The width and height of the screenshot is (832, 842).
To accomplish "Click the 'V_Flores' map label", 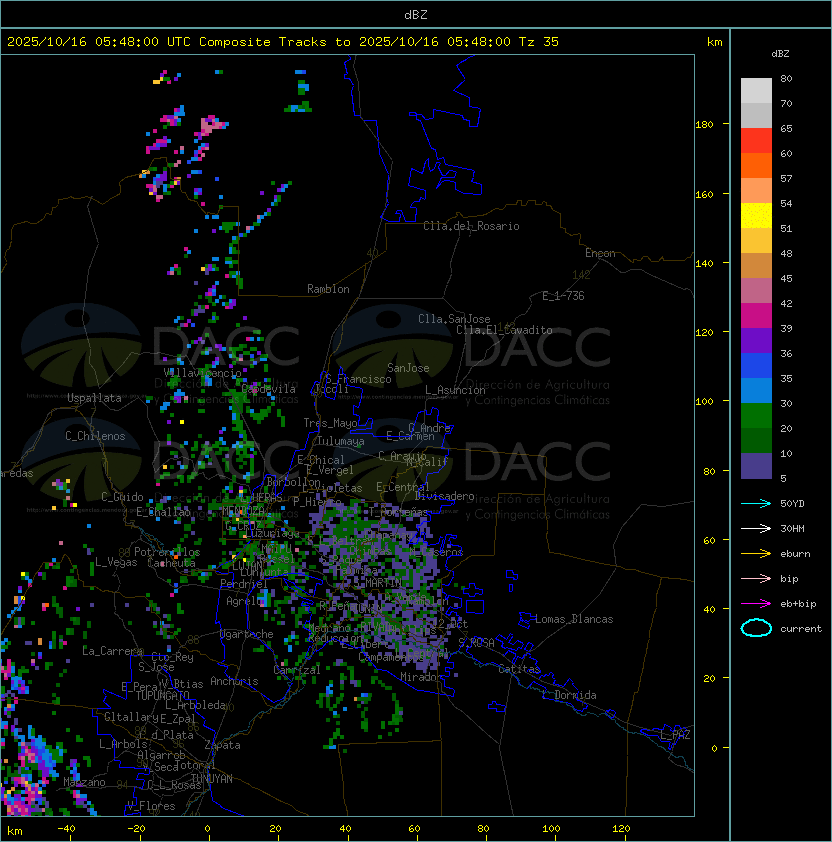I will click(151, 806).
